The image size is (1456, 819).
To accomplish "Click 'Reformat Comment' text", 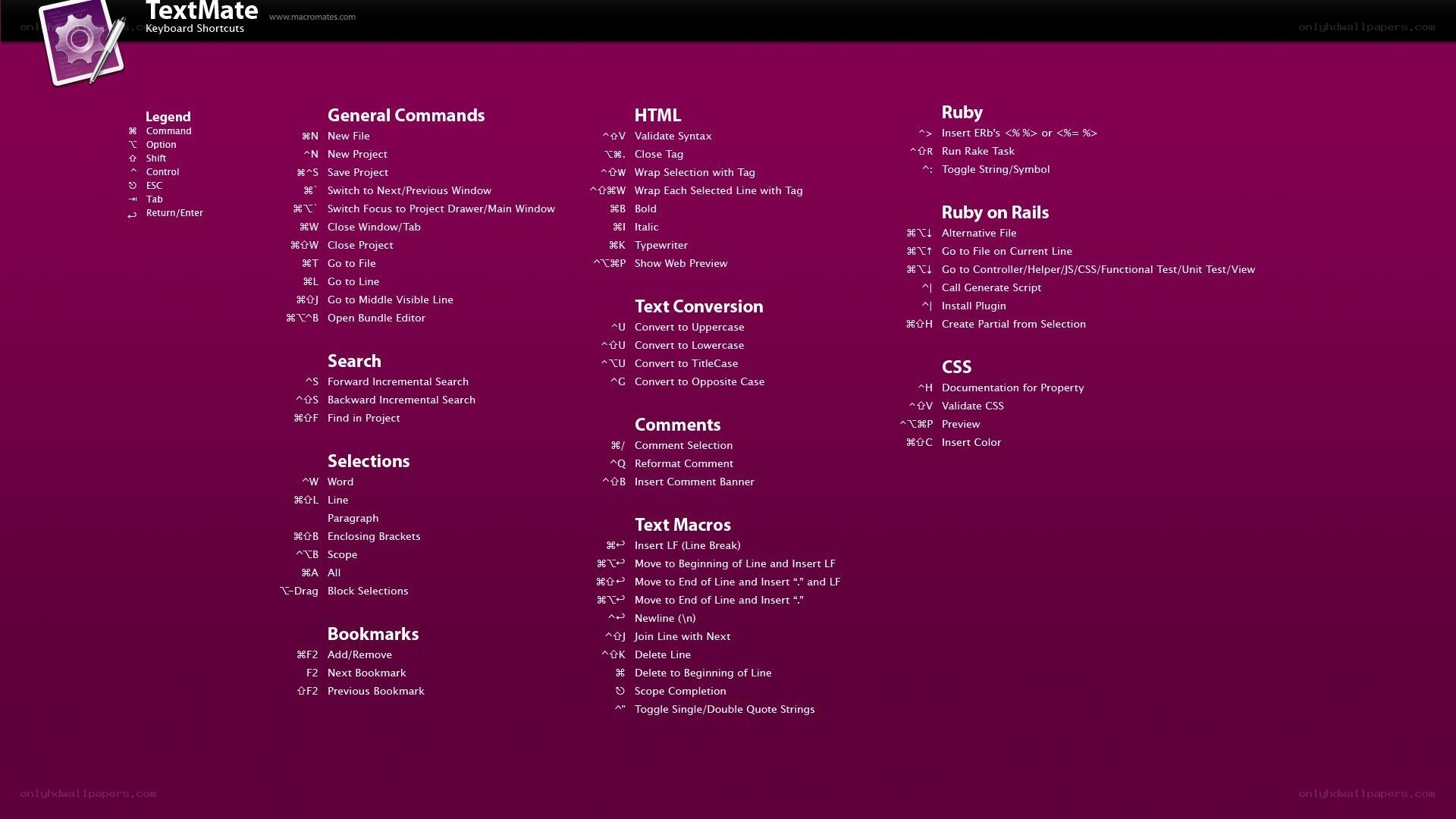I will [684, 464].
